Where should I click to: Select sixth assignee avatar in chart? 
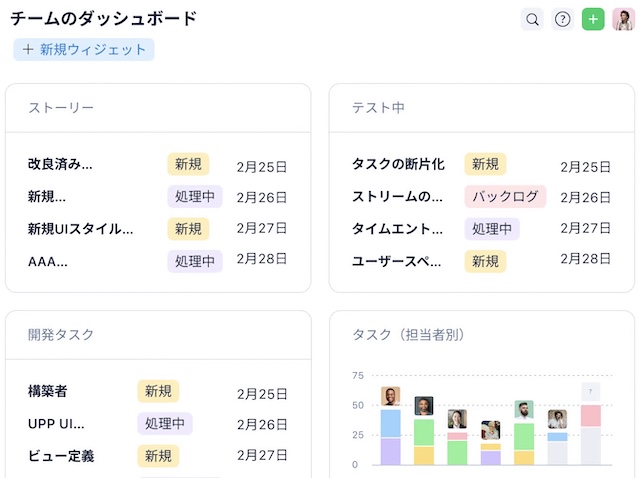(557, 419)
